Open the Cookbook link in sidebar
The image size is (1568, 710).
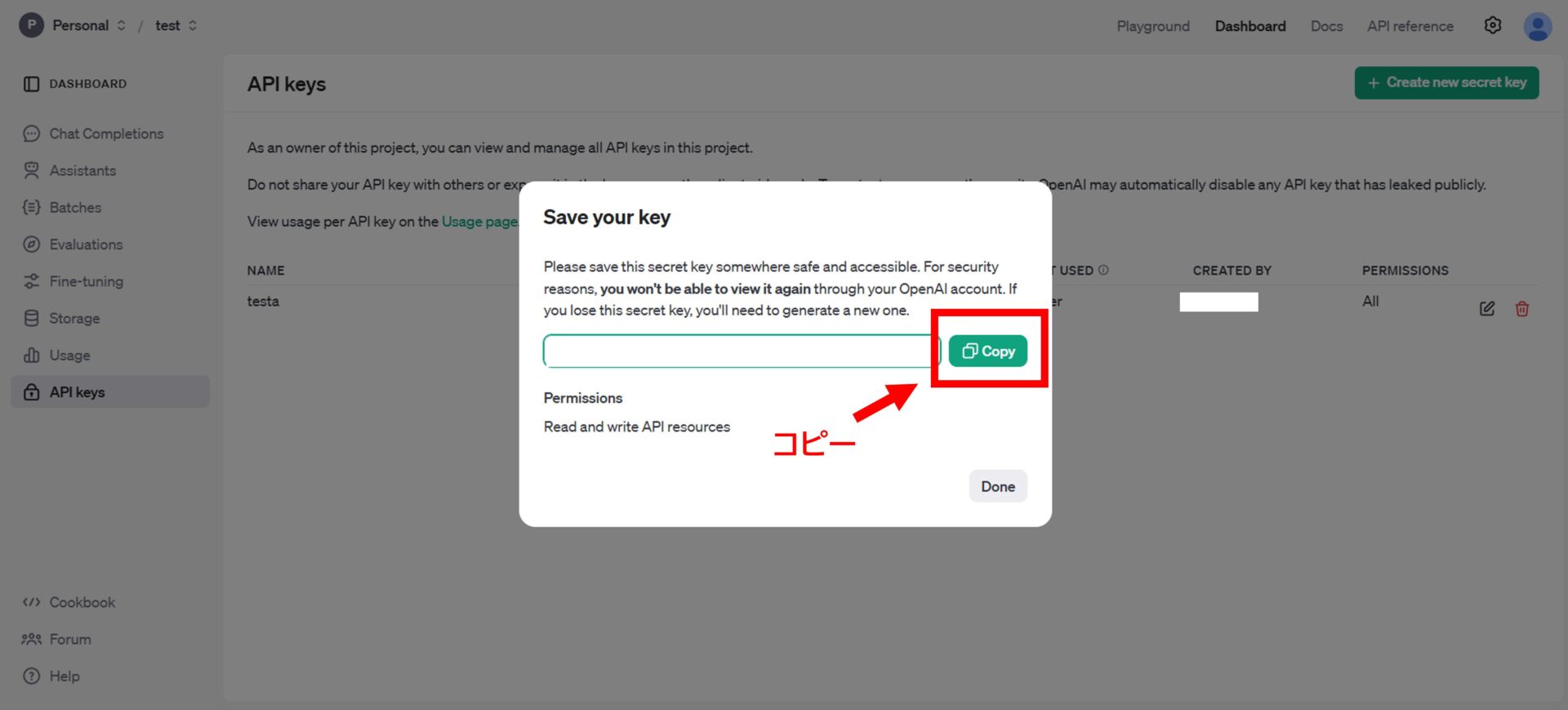[x=82, y=602]
